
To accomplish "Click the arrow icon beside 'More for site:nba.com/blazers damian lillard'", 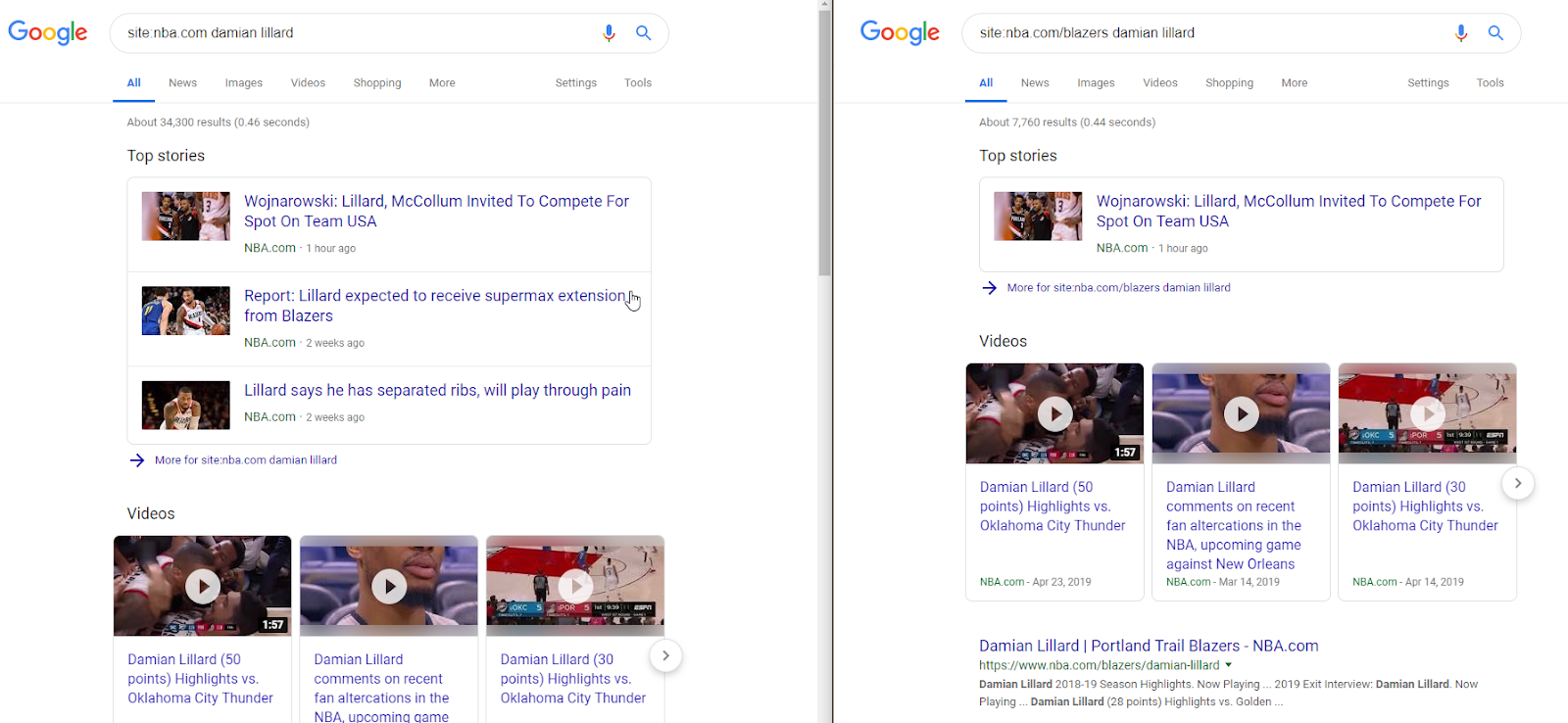I will tap(990, 288).
